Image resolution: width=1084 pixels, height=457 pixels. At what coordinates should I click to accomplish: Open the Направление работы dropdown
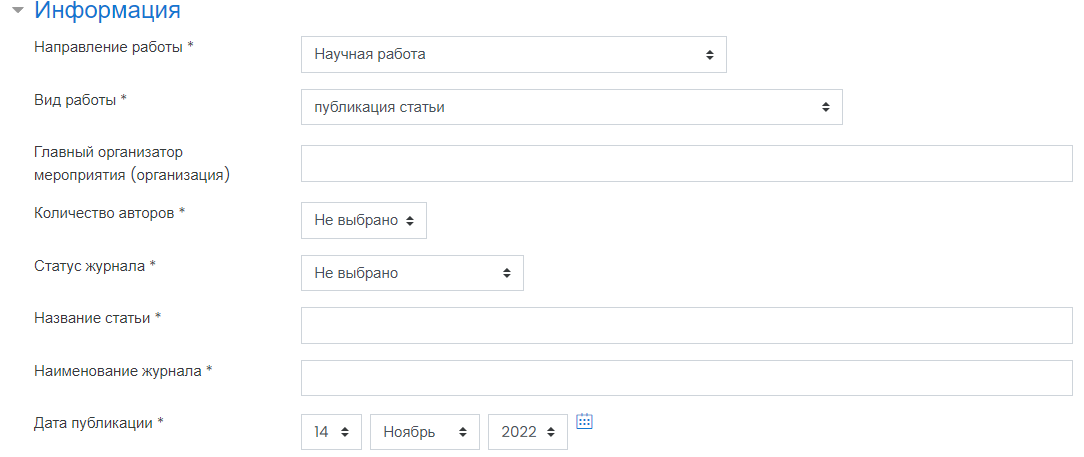click(513, 55)
